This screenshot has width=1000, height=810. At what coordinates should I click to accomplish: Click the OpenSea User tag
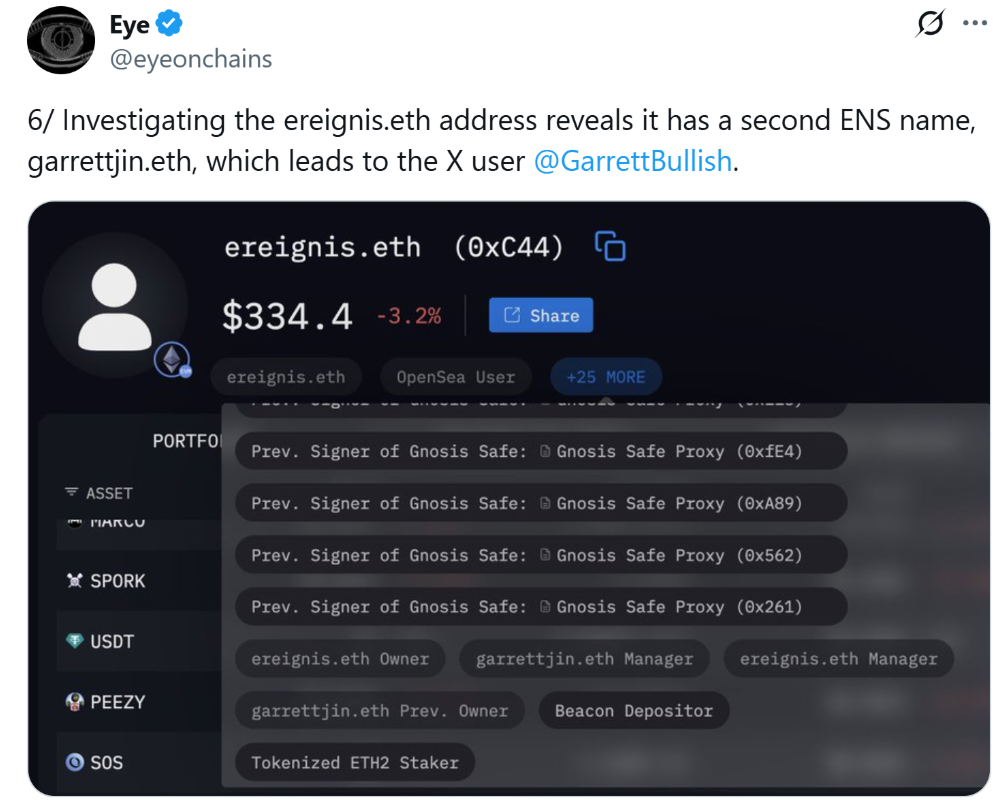click(x=455, y=377)
